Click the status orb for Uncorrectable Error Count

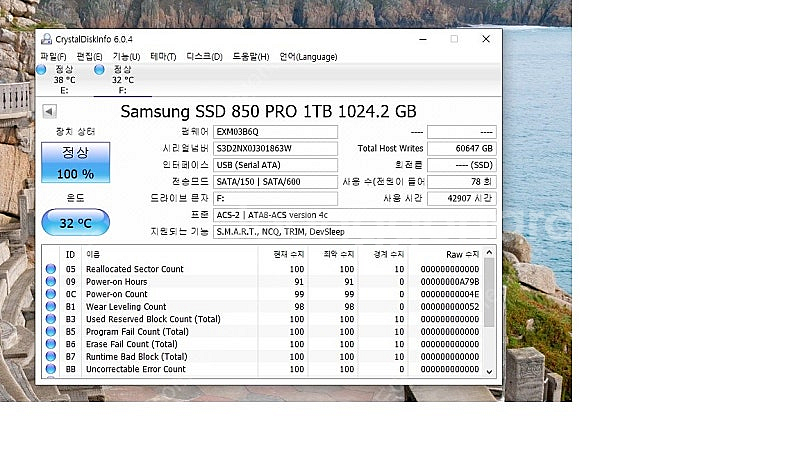click(51, 369)
